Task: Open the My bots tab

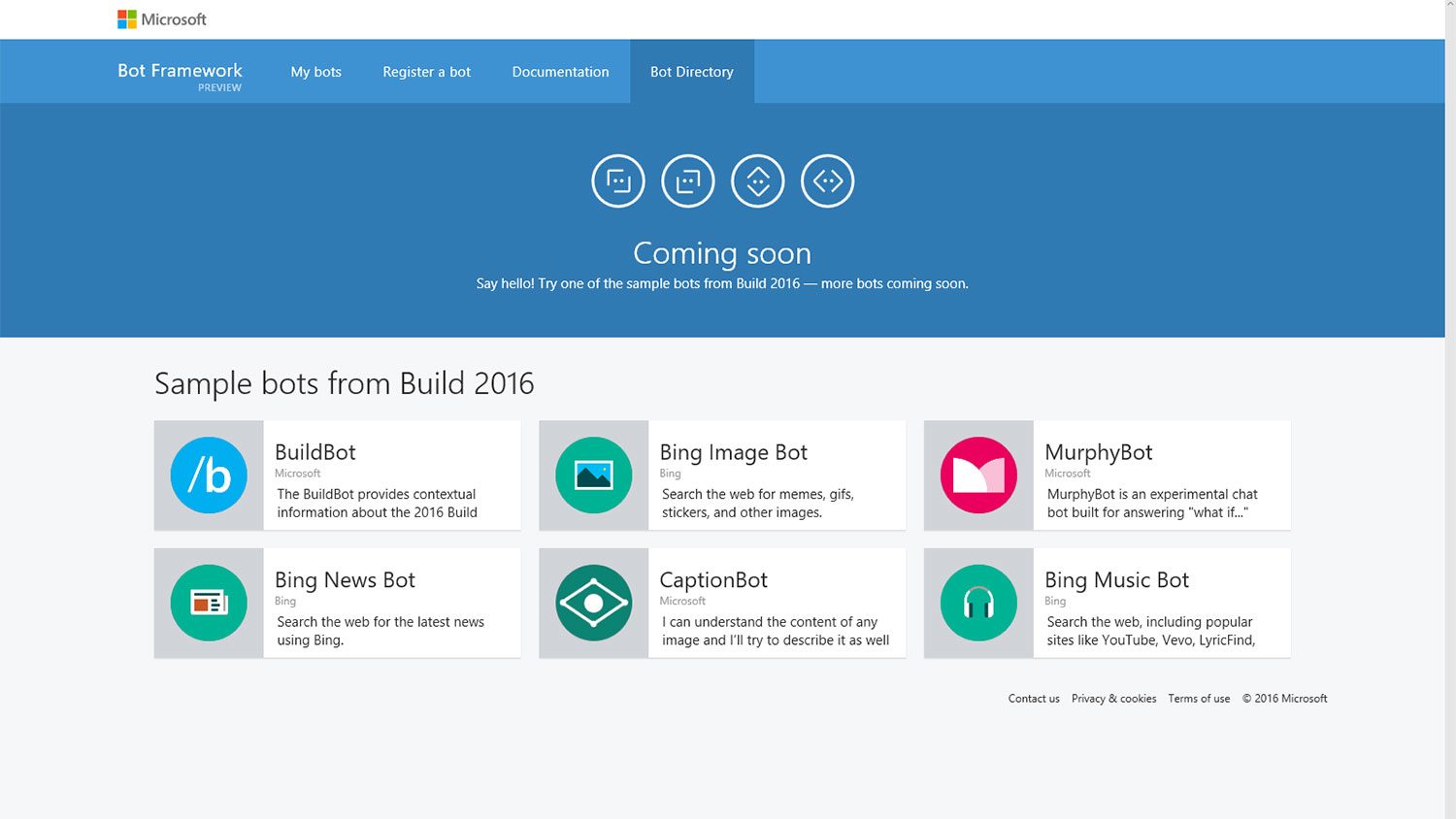Action: coord(315,72)
